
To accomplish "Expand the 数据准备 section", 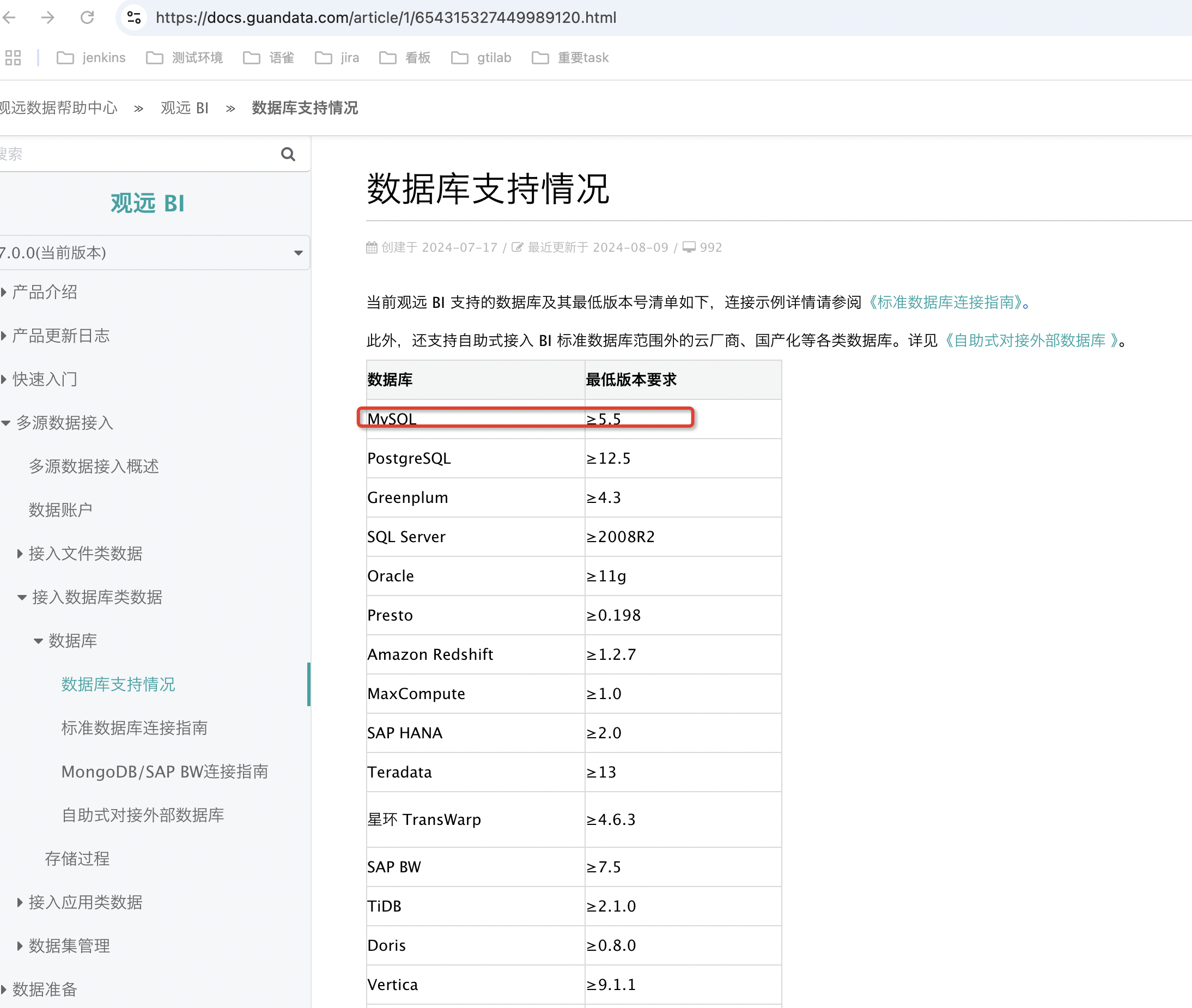I will click(40, 989).
